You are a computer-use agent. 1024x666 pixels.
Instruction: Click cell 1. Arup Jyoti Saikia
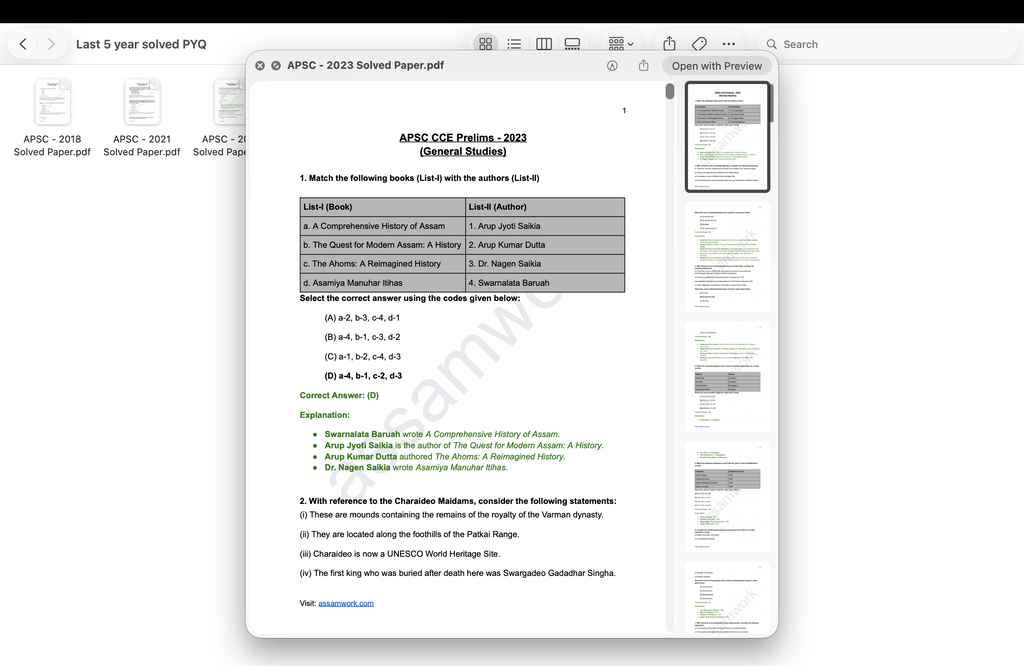coord(545,226)
